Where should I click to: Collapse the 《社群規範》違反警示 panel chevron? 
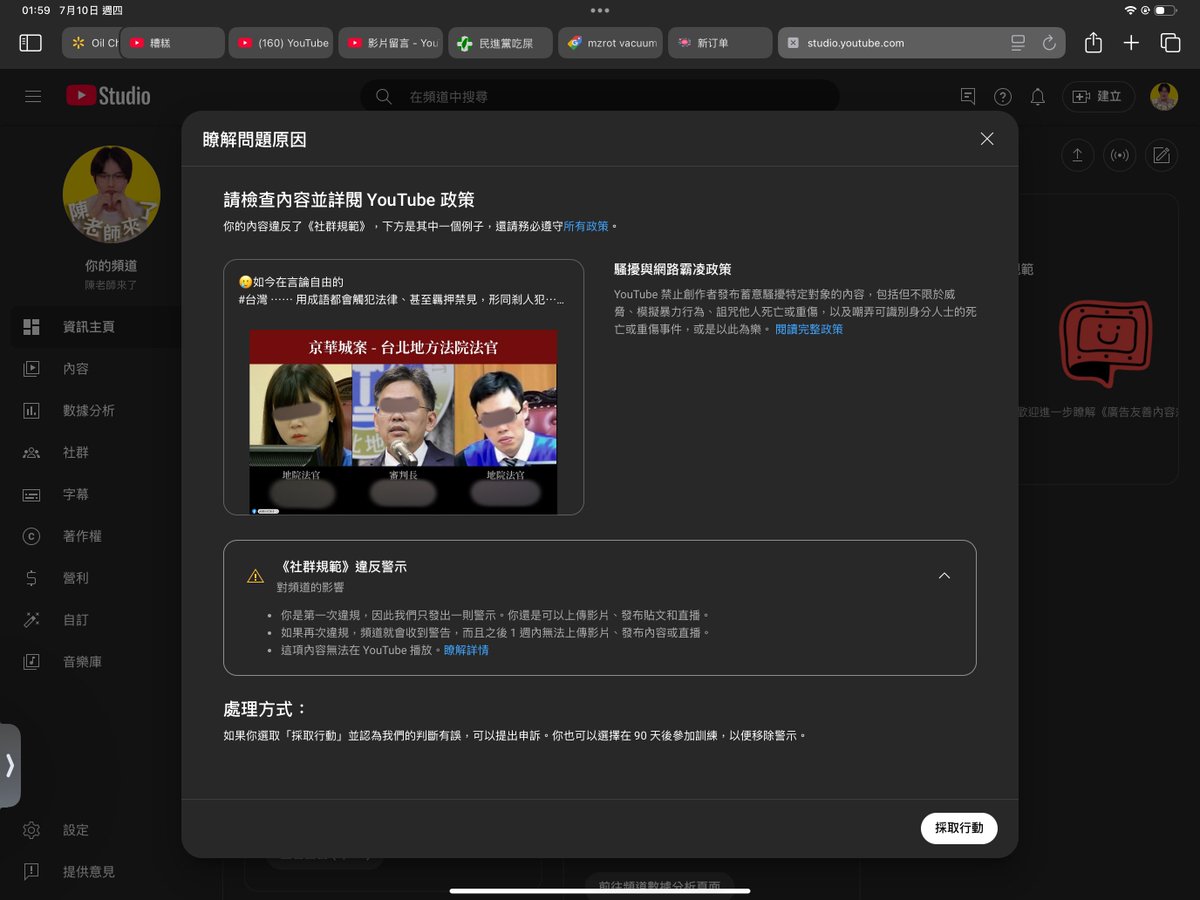coord(944,576)
